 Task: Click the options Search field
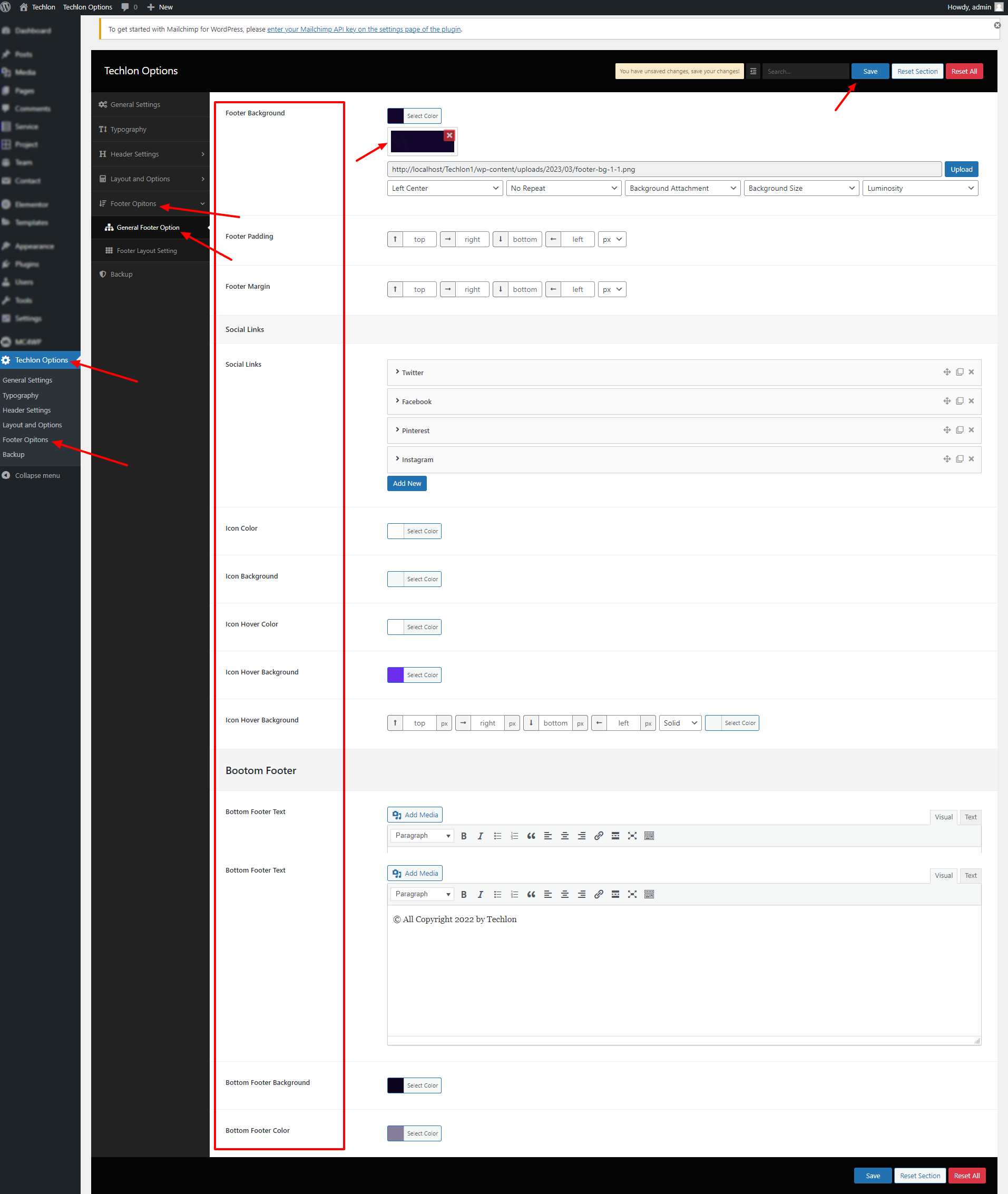tap(805, 72)
